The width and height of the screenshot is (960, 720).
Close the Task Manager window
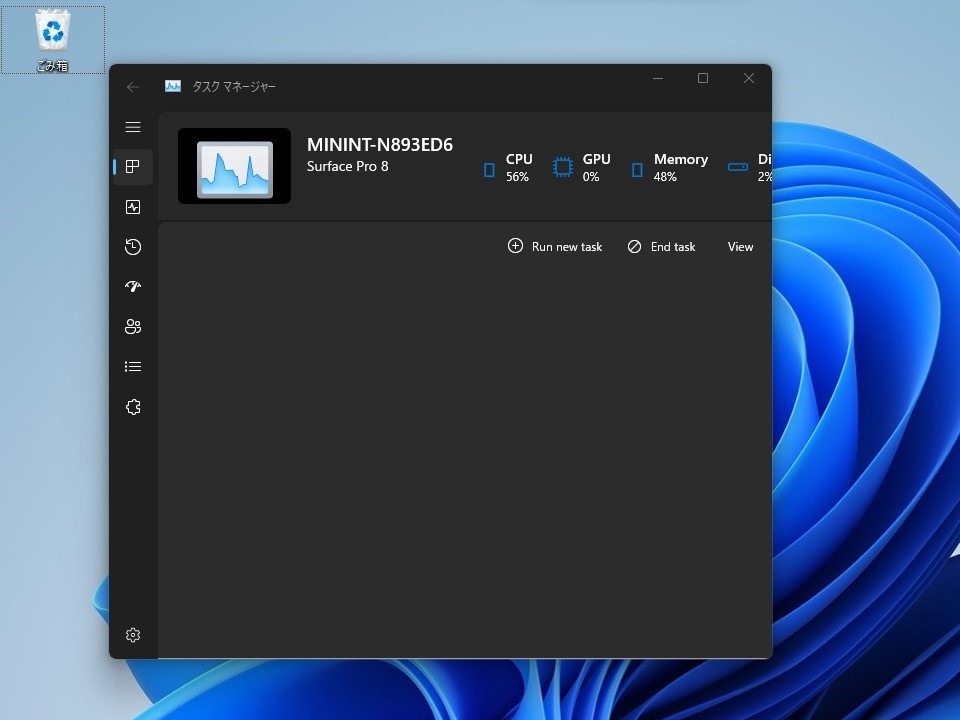(x=749, y=78)
